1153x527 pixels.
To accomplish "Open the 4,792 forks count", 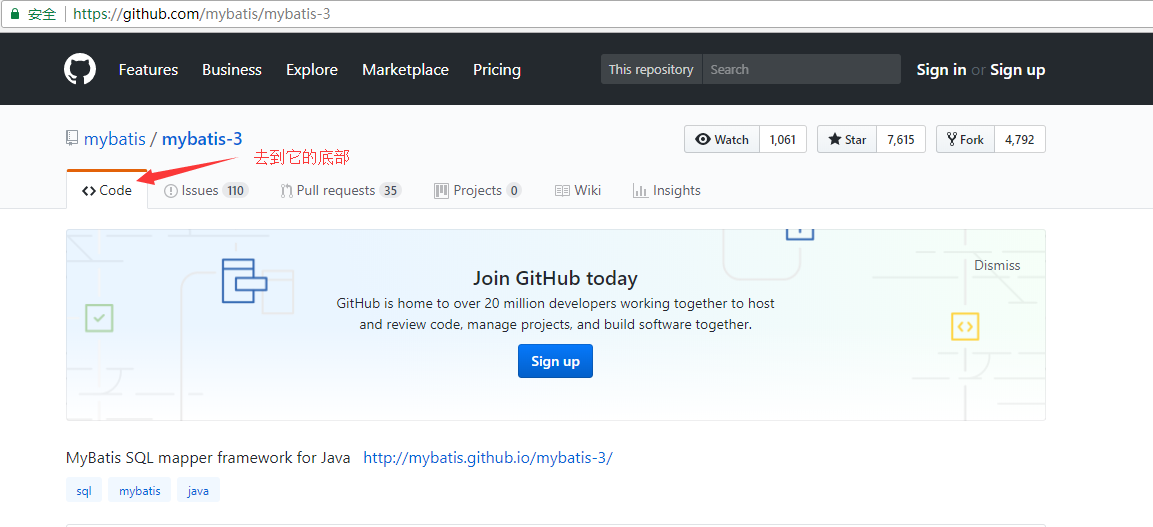I will 1019,140.
